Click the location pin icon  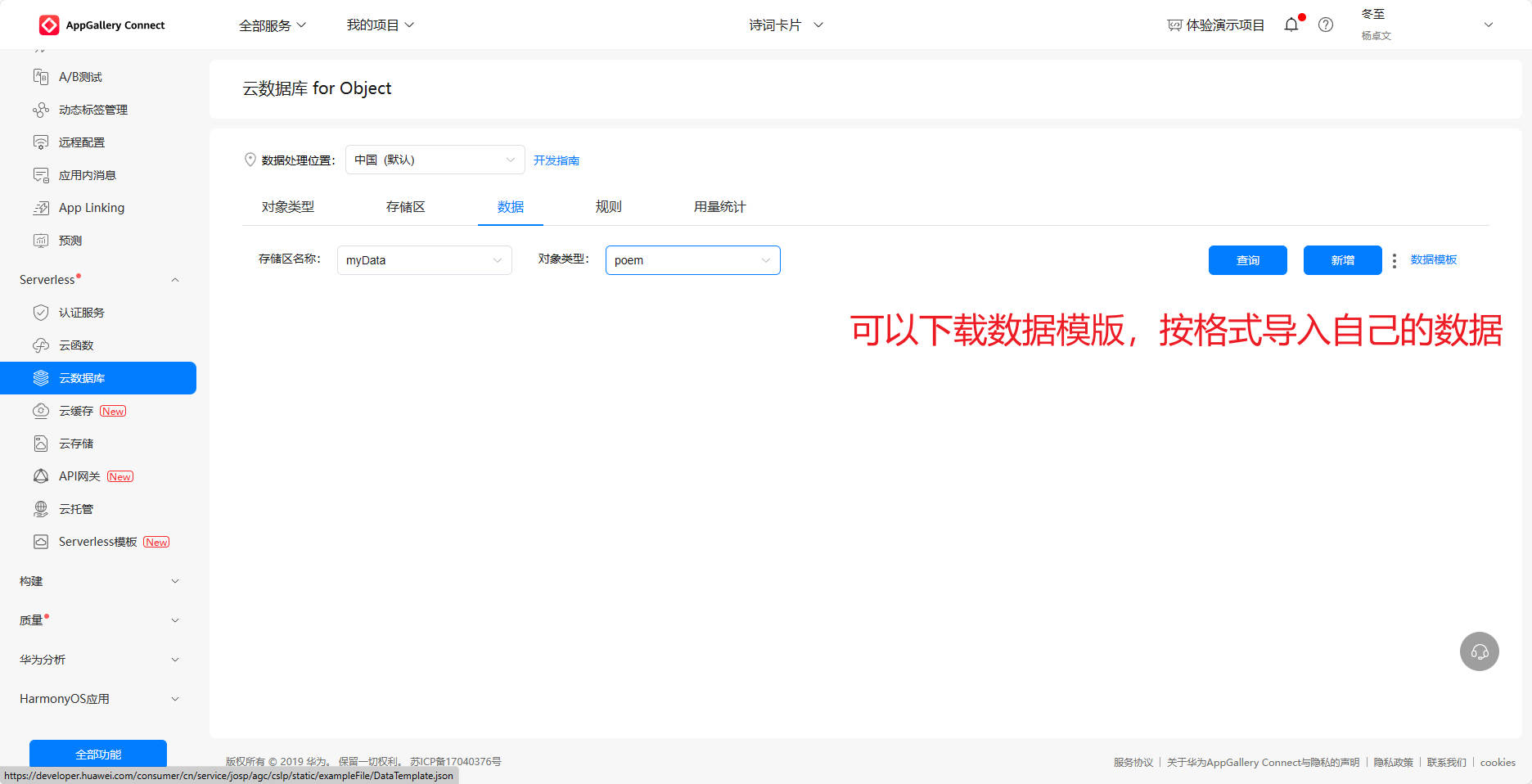pos(250,160)
